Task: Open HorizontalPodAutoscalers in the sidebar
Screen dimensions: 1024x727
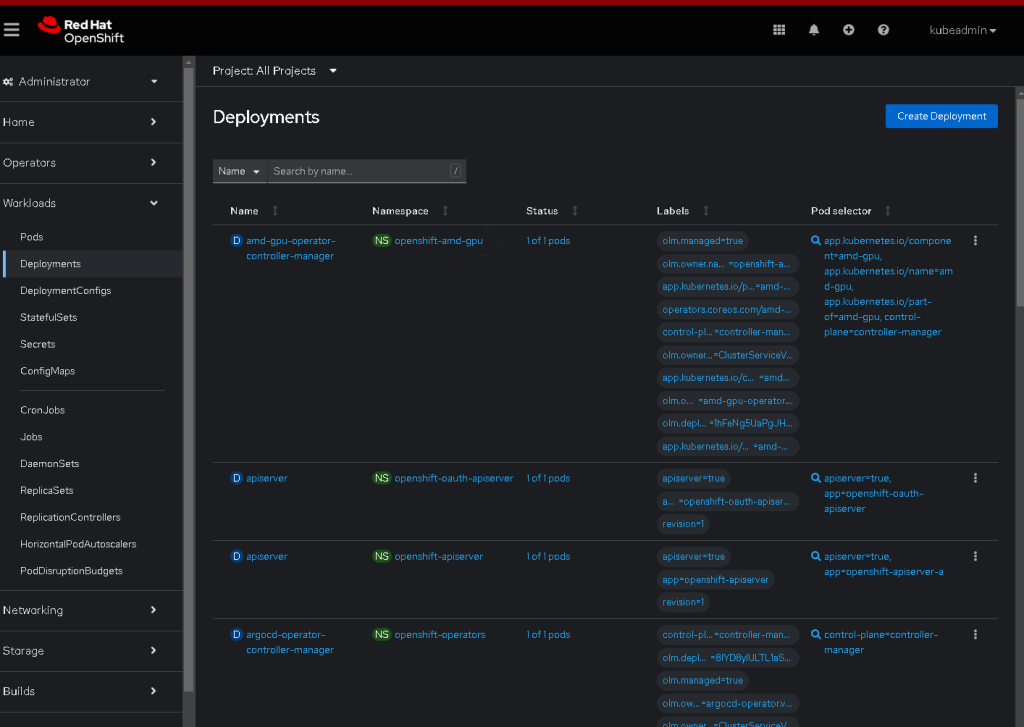Action: click(78, 544)
